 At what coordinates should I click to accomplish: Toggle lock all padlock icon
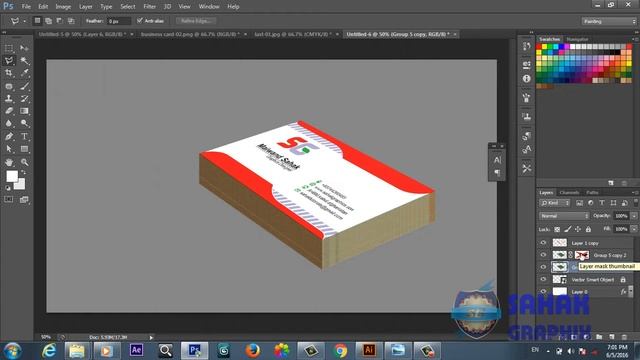point(588,229)
